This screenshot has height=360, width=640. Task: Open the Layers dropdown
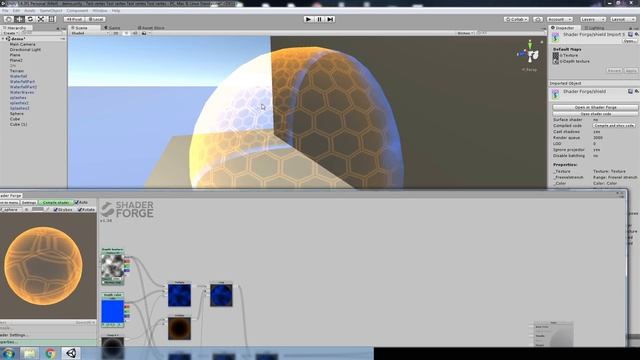[593, 19]
